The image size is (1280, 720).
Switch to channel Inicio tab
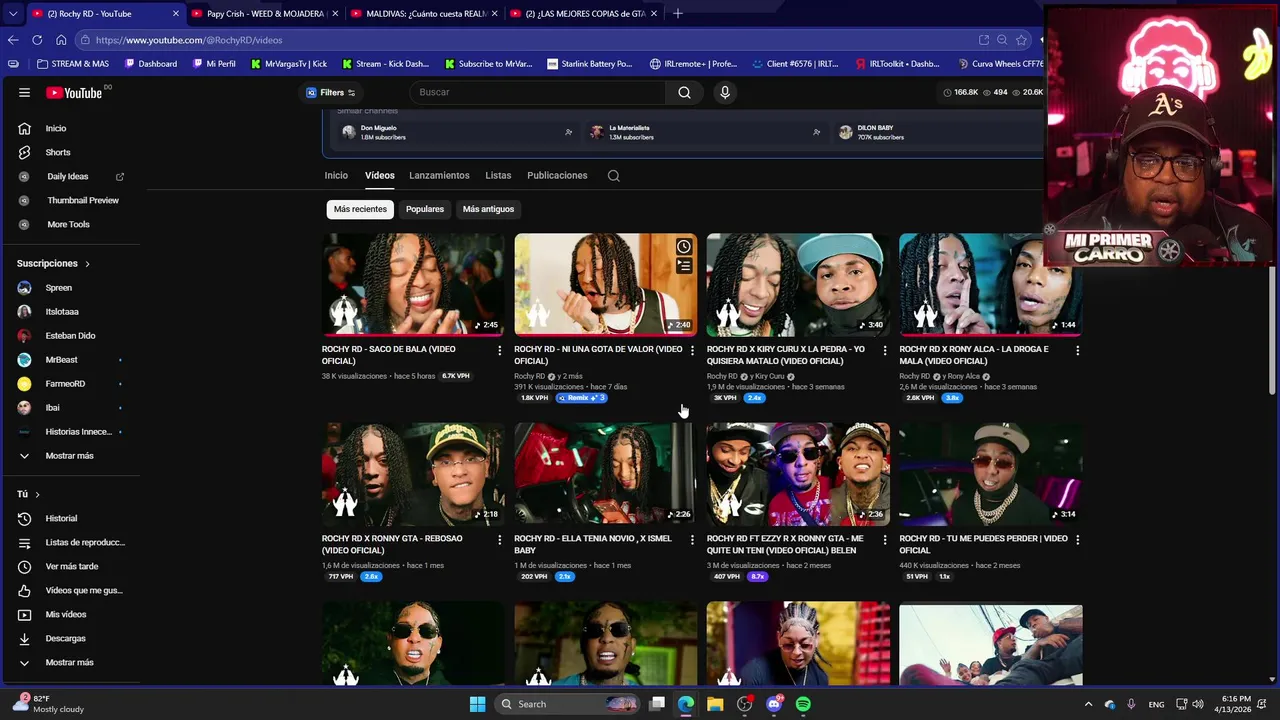[336, 175]
